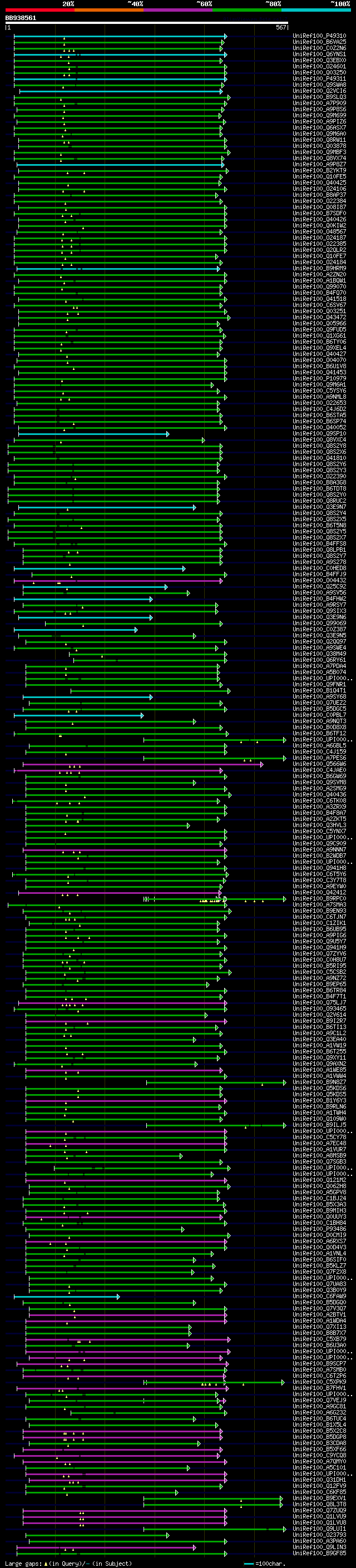Open the UniRef100_B9EXV1 hit label
This screenshot has width=356, height=1568.
(x=319, y=1498)
